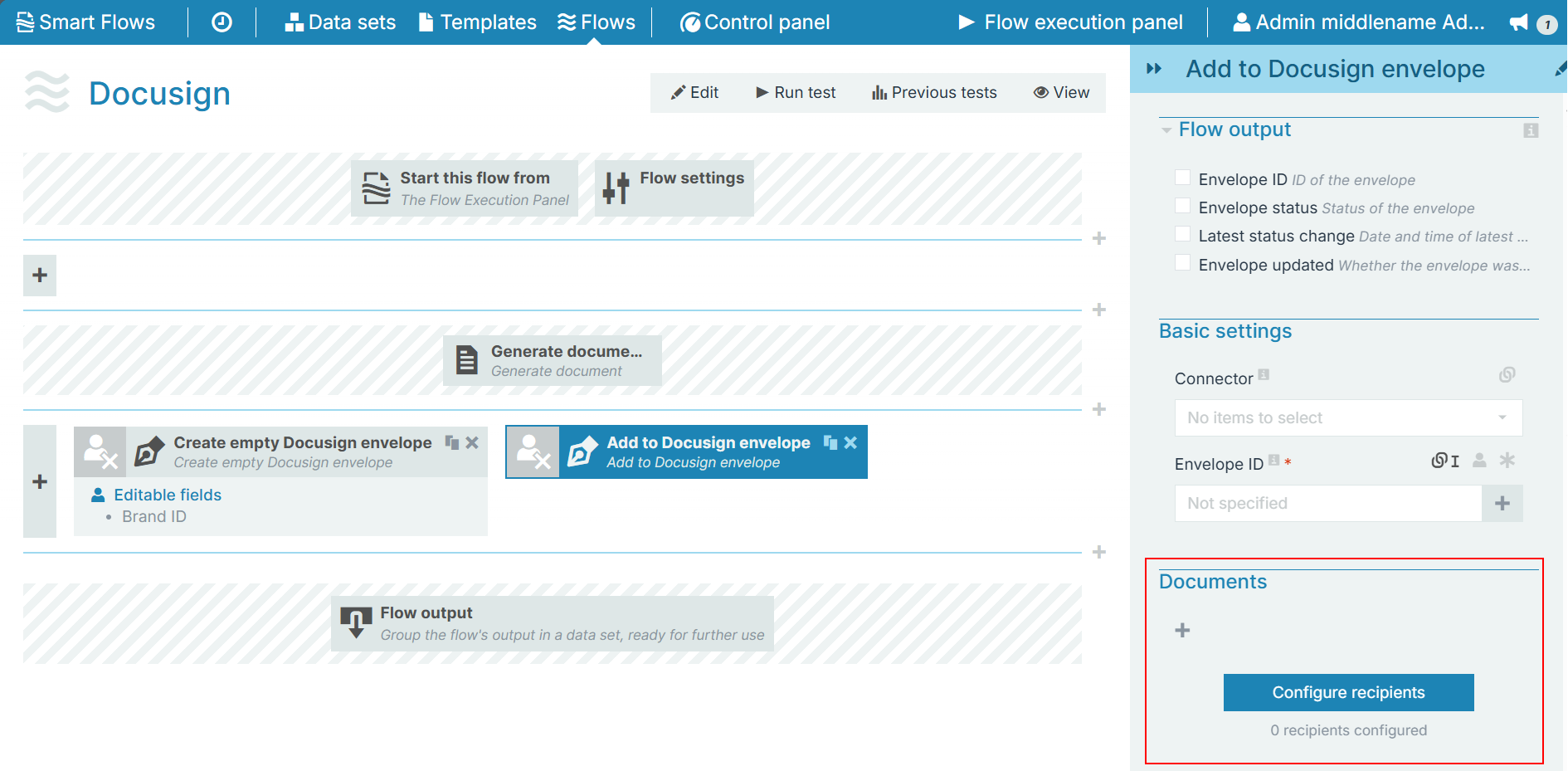Duplicate the Add to Docusign envelope step
1568x771 pixels.
coord(830,442)
